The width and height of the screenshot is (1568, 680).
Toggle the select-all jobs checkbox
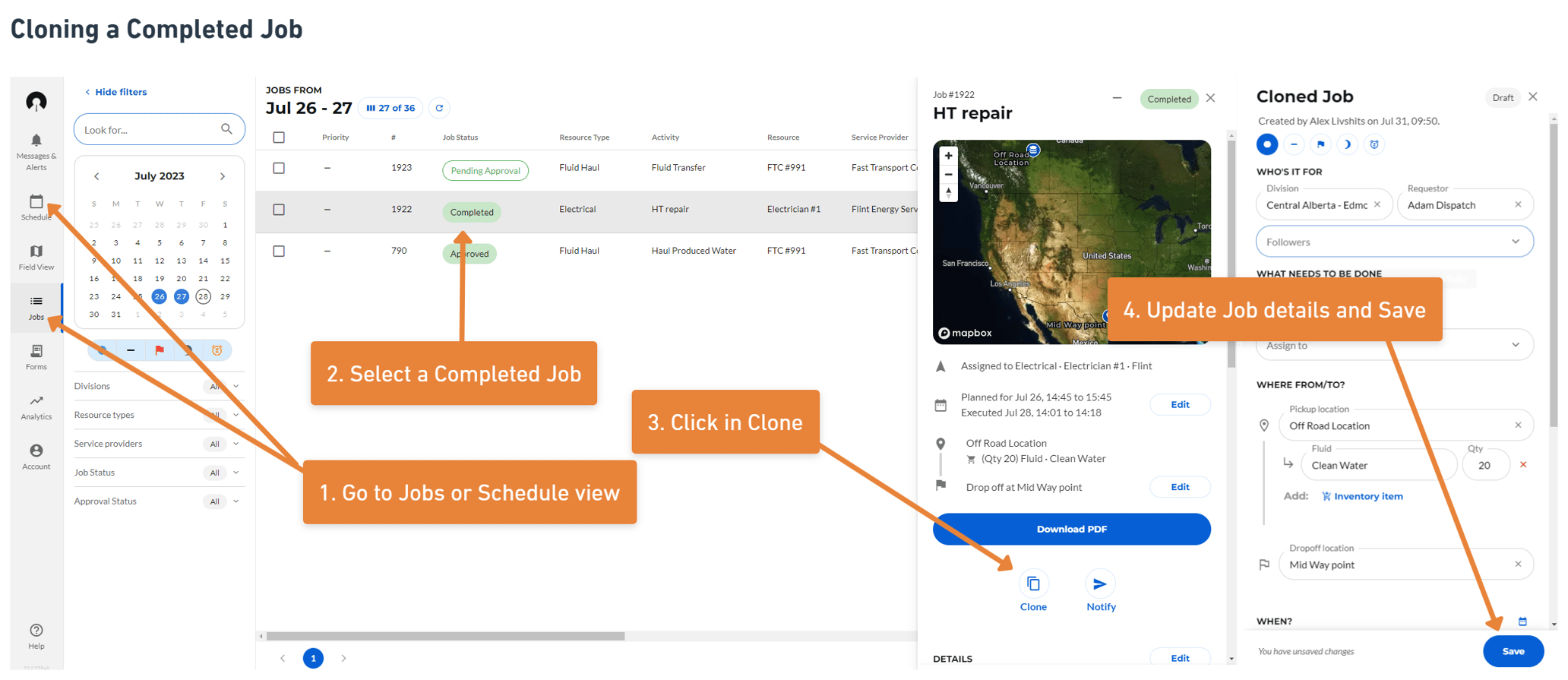(x=279, y=138)
